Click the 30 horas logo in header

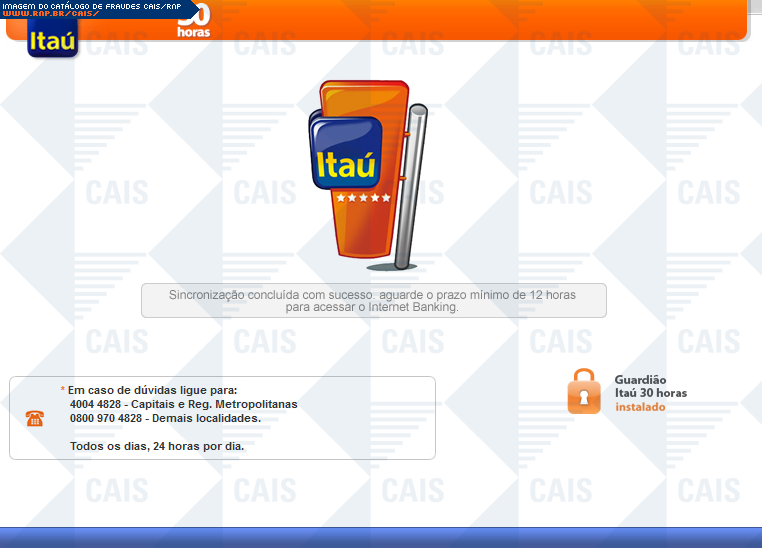[x=193, y=22]
